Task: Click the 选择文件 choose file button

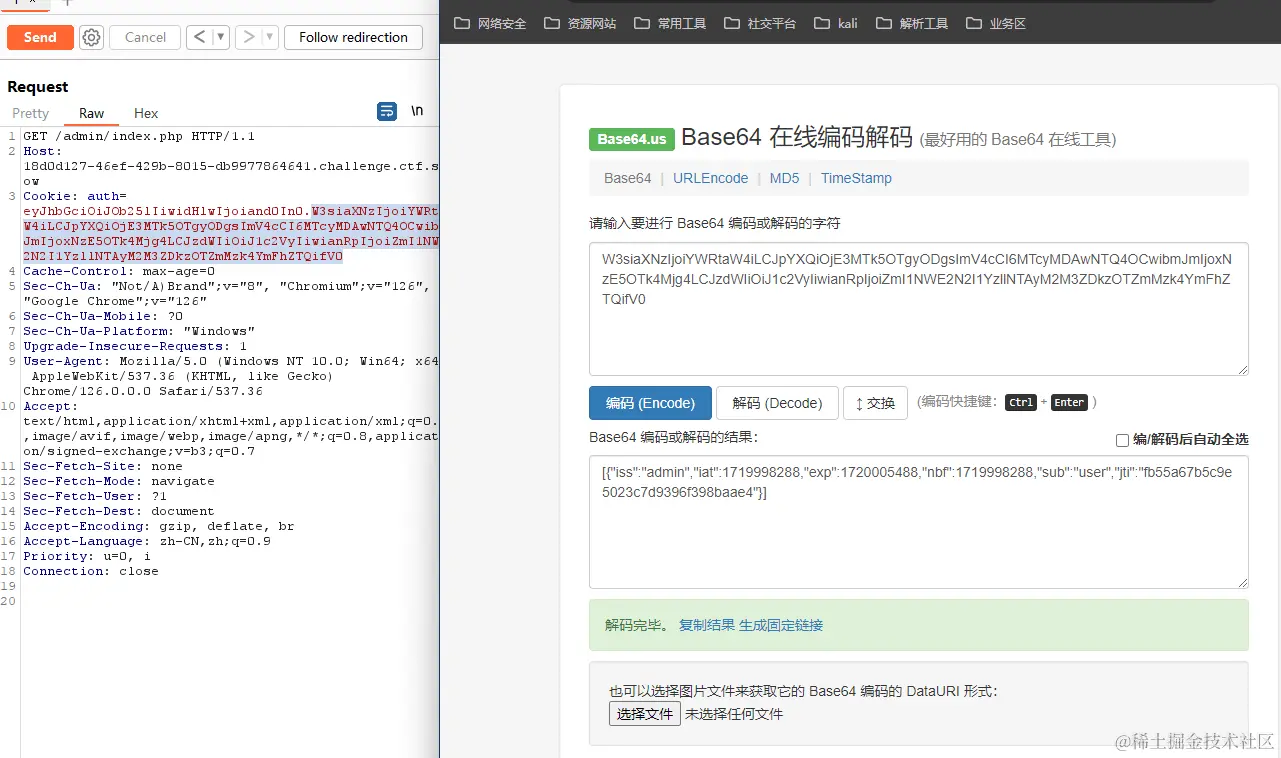Action: tap(645, 714)
